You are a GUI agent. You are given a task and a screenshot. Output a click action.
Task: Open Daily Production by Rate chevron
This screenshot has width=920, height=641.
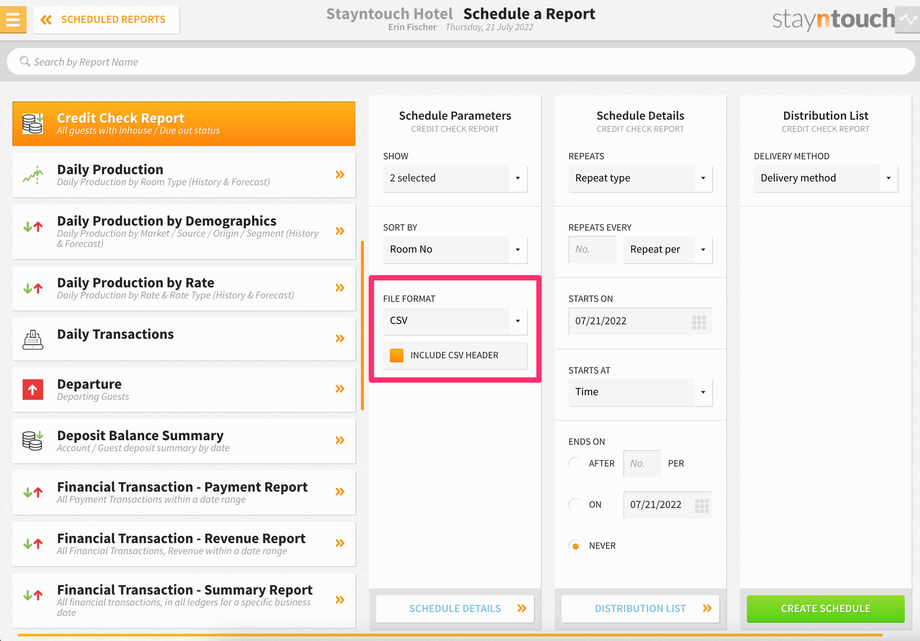tap(340, 288)
